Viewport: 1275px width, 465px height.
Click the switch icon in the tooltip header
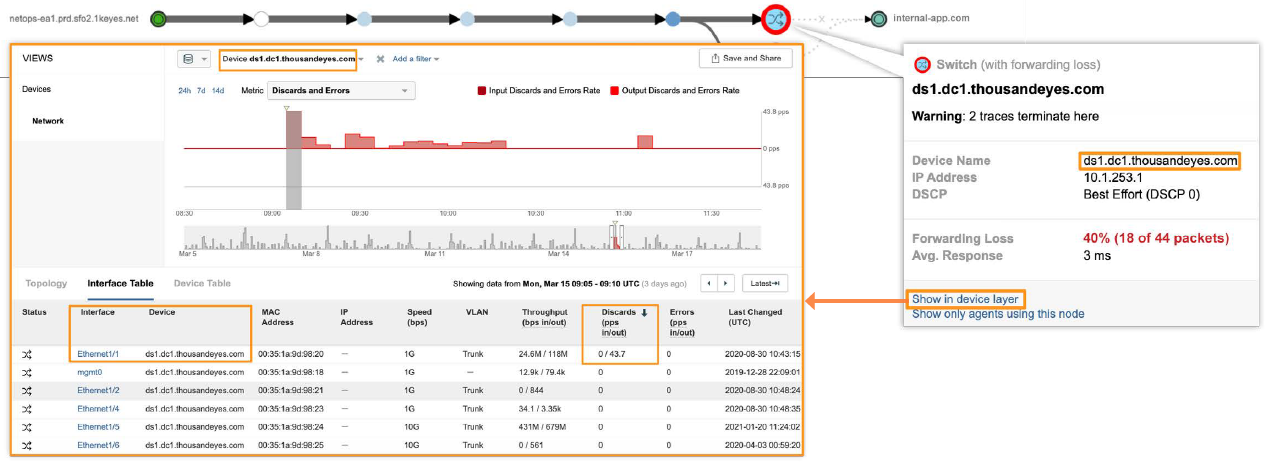click(x=922, y=65)
